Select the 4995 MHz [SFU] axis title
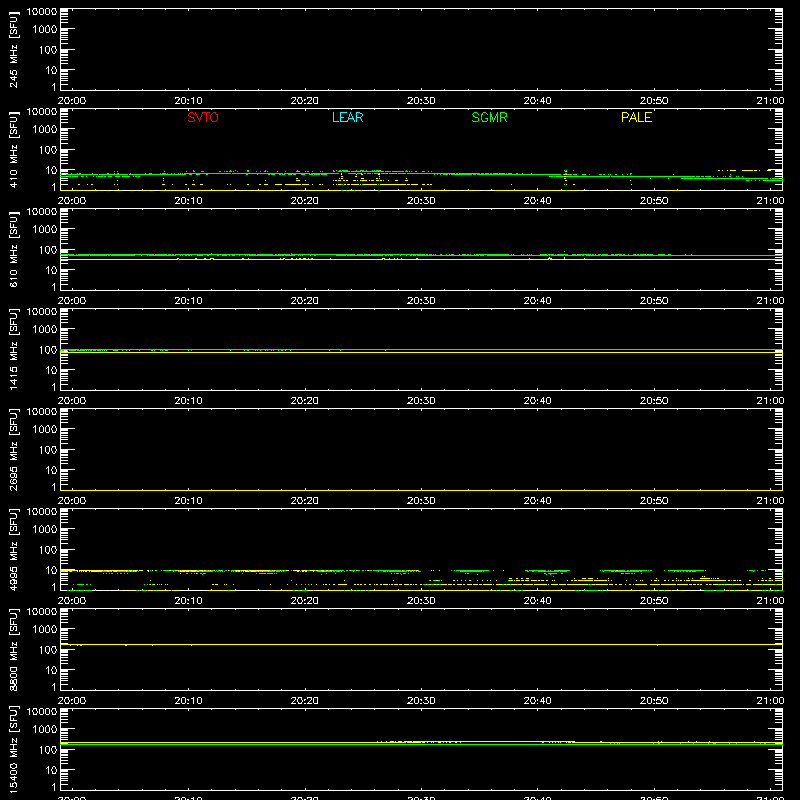 click(13, 549)
